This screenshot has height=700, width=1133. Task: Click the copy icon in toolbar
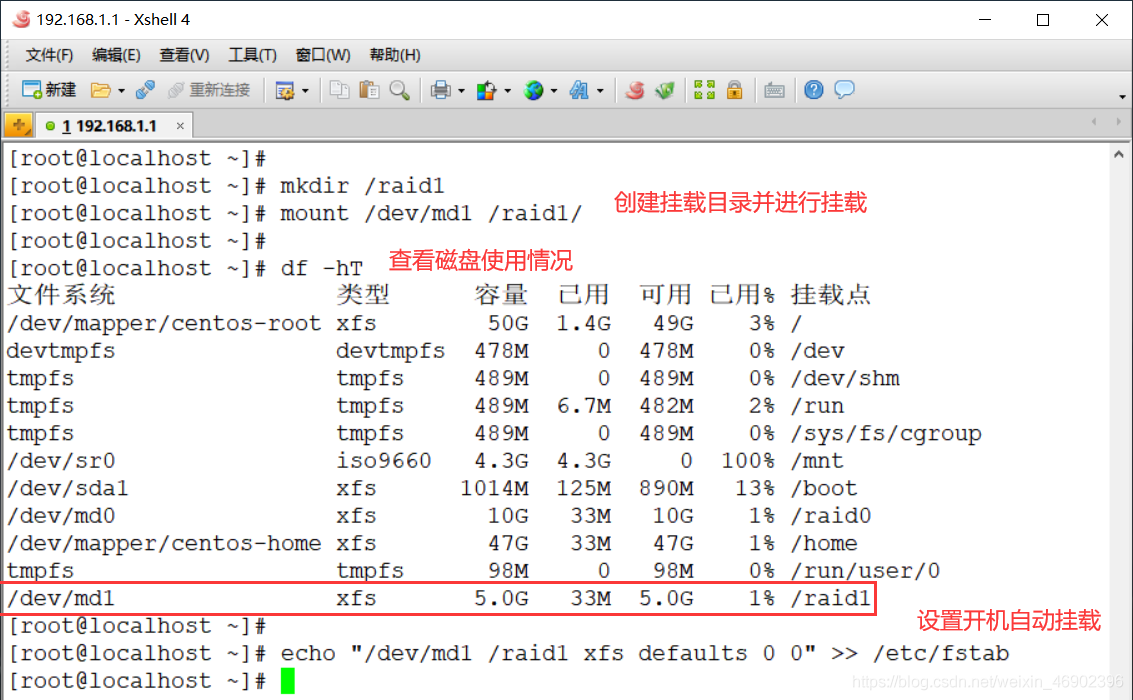(x=339, y=90)
